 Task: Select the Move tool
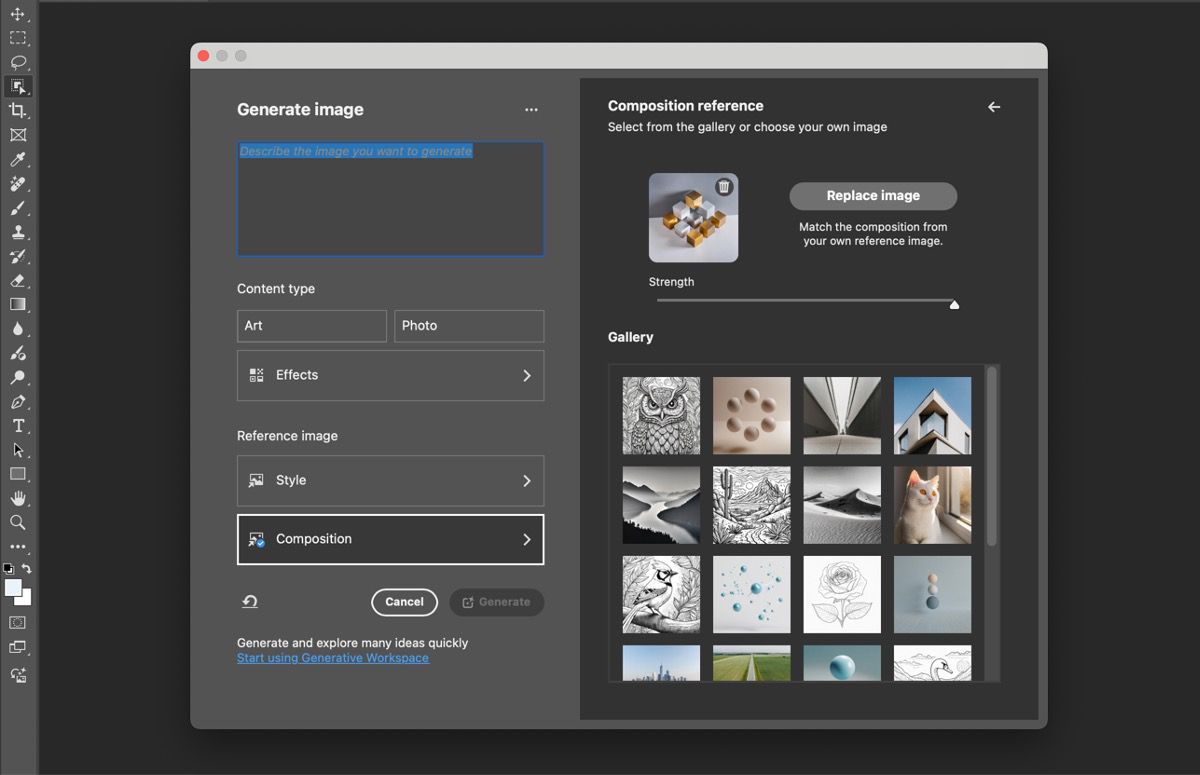pos(17,14)
